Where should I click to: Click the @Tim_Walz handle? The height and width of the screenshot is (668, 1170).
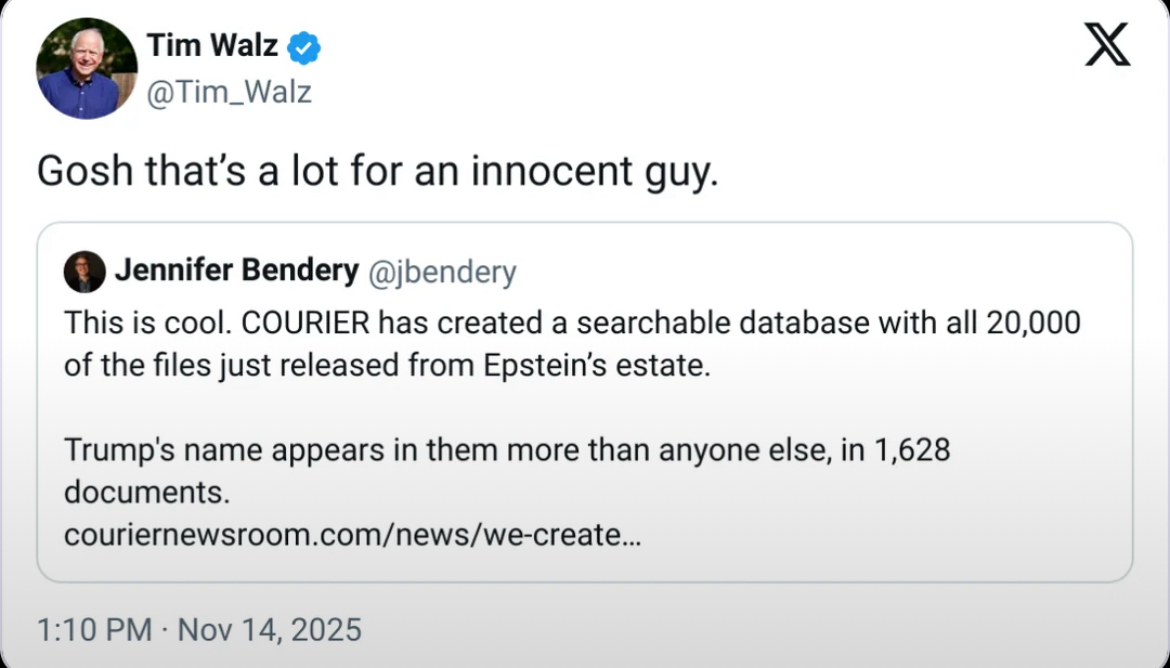click(x=229, y=92)
